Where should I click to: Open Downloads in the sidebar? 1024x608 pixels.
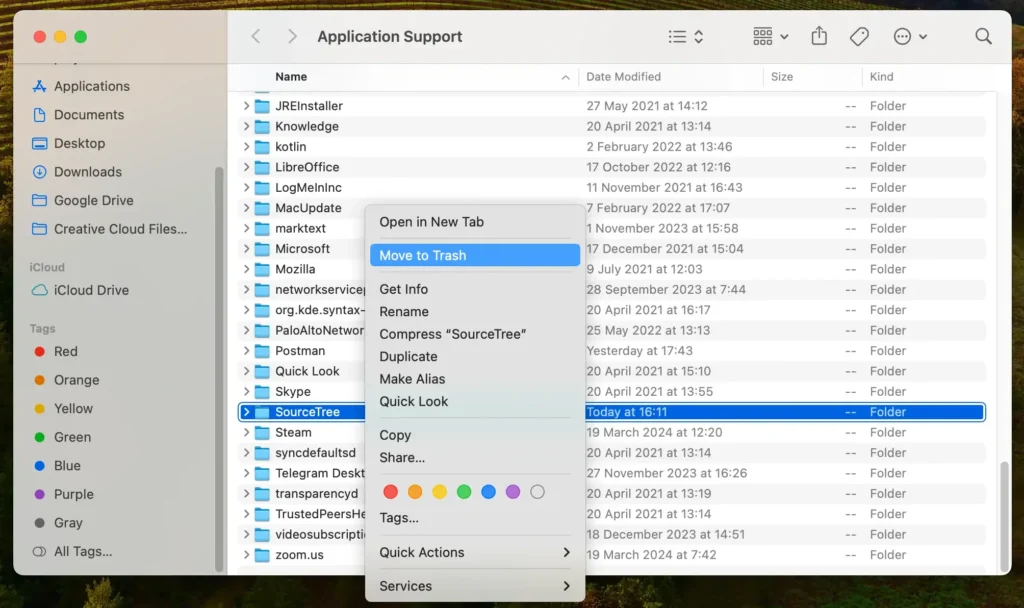click(77, 172)
